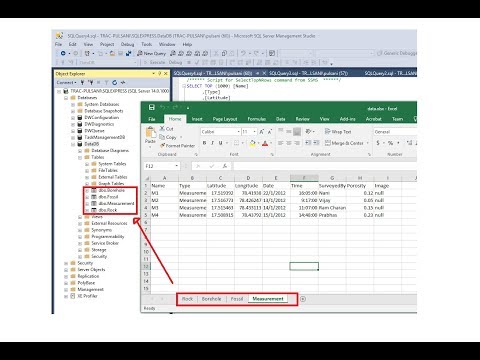Expand the System Databases node
This screenshot has width=480, height=360.
[x=73, y=104]
